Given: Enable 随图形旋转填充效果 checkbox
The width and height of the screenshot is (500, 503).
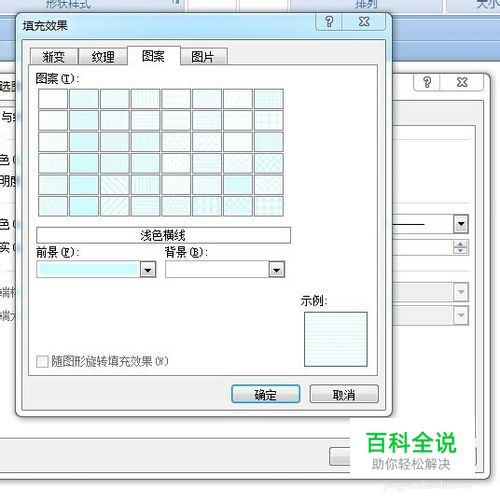Looking at the screenshot, I should tap(42, 361).
